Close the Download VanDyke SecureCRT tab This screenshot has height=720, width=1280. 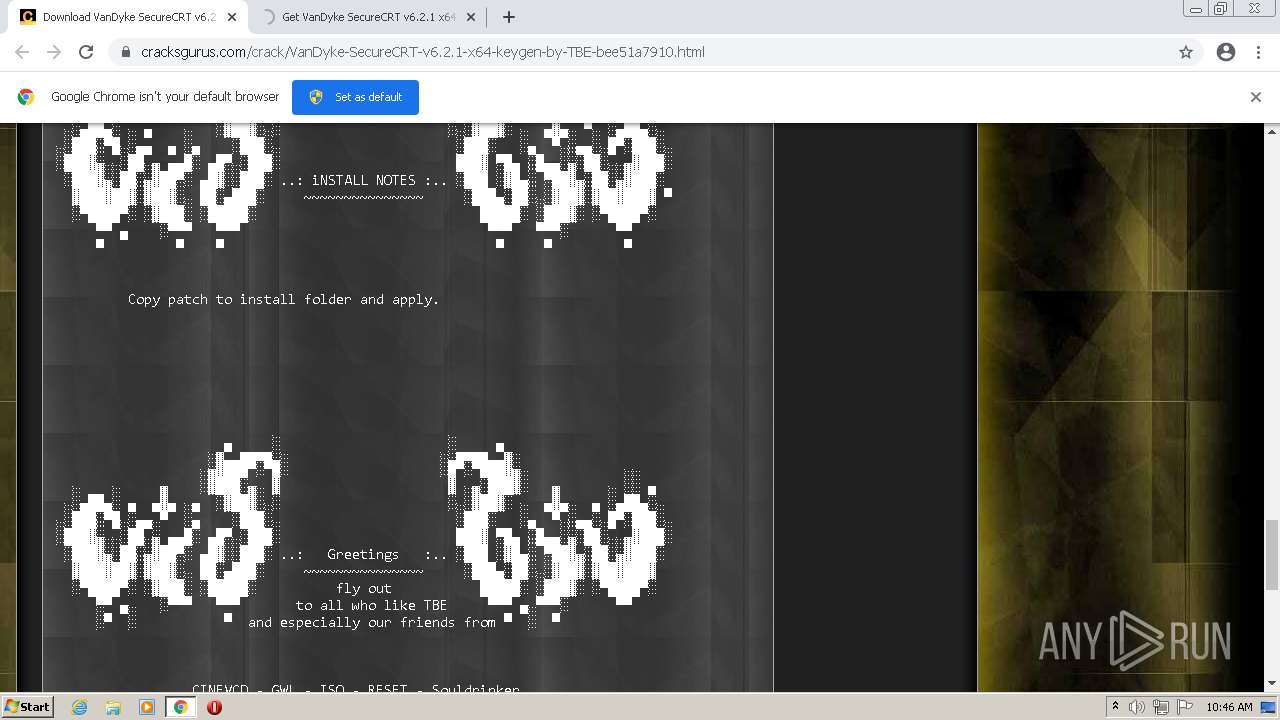coord(233,17)
